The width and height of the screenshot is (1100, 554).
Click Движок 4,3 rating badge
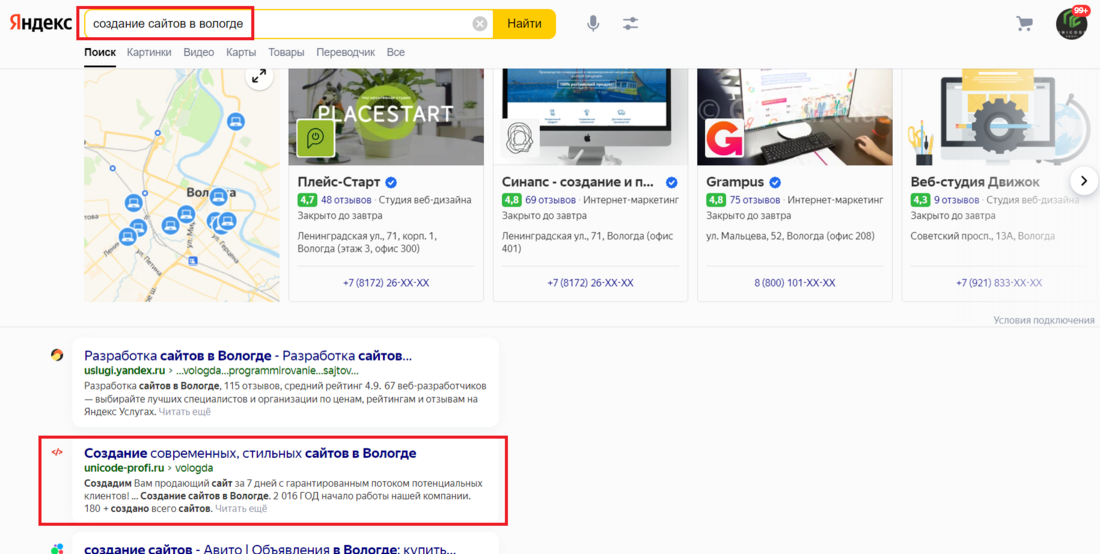[x=920, y=201]
